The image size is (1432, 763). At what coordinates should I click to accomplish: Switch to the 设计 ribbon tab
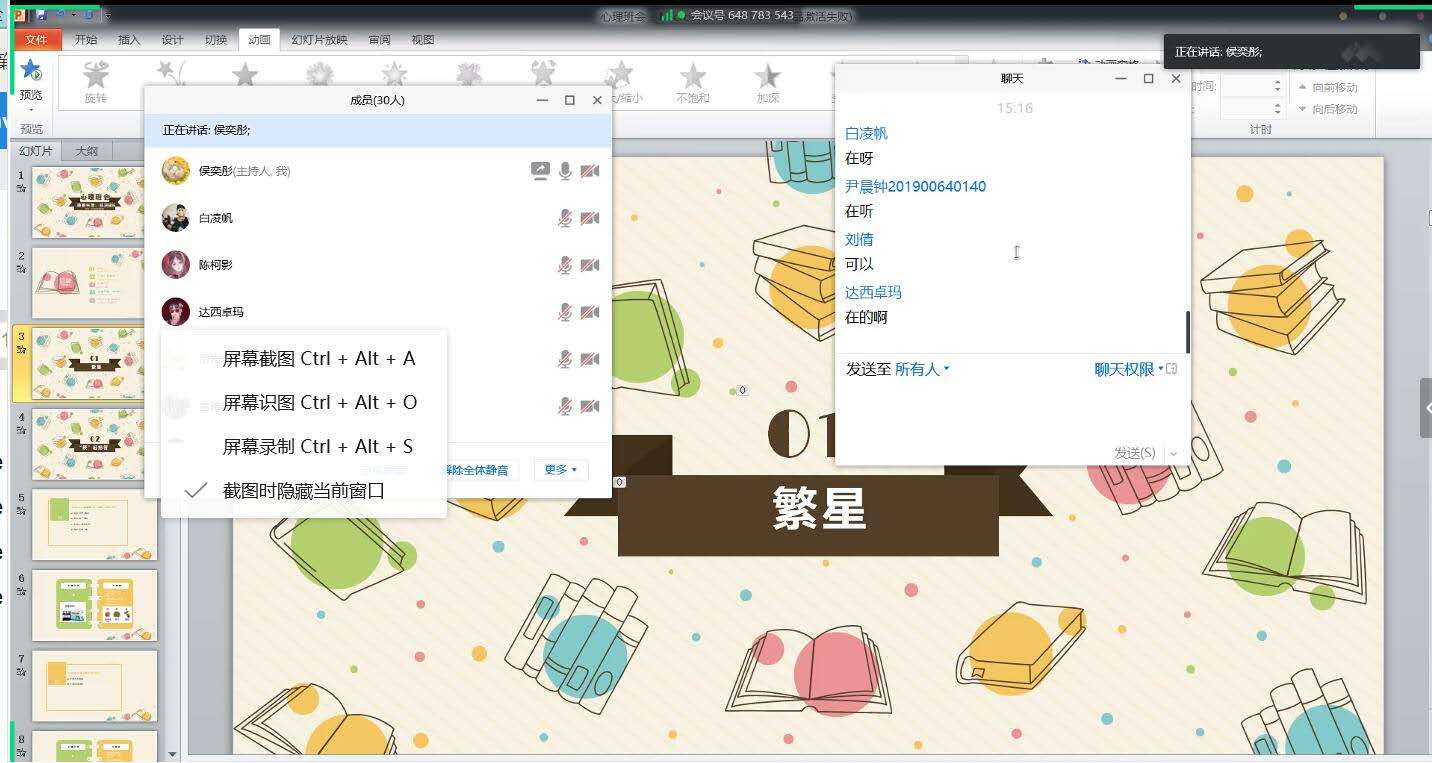click(x=172, y=40)
